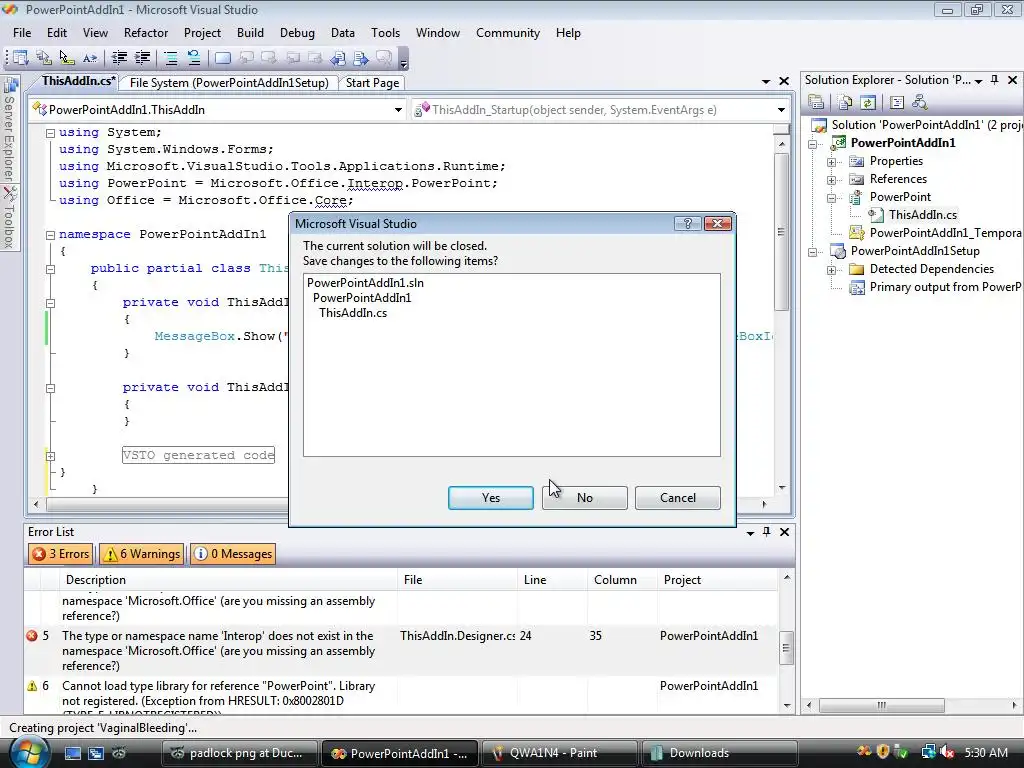Collapse the PowerPointAddIn1 project node

812,144
